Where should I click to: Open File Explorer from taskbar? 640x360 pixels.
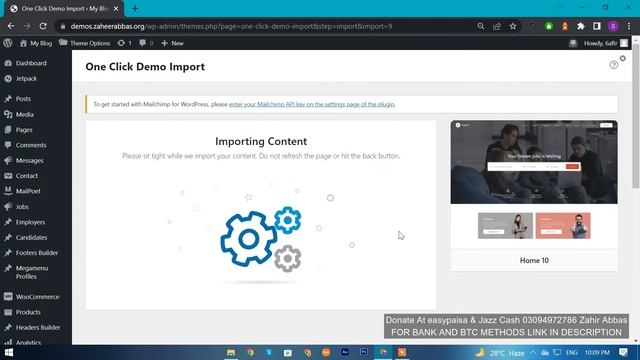[231, 353]
